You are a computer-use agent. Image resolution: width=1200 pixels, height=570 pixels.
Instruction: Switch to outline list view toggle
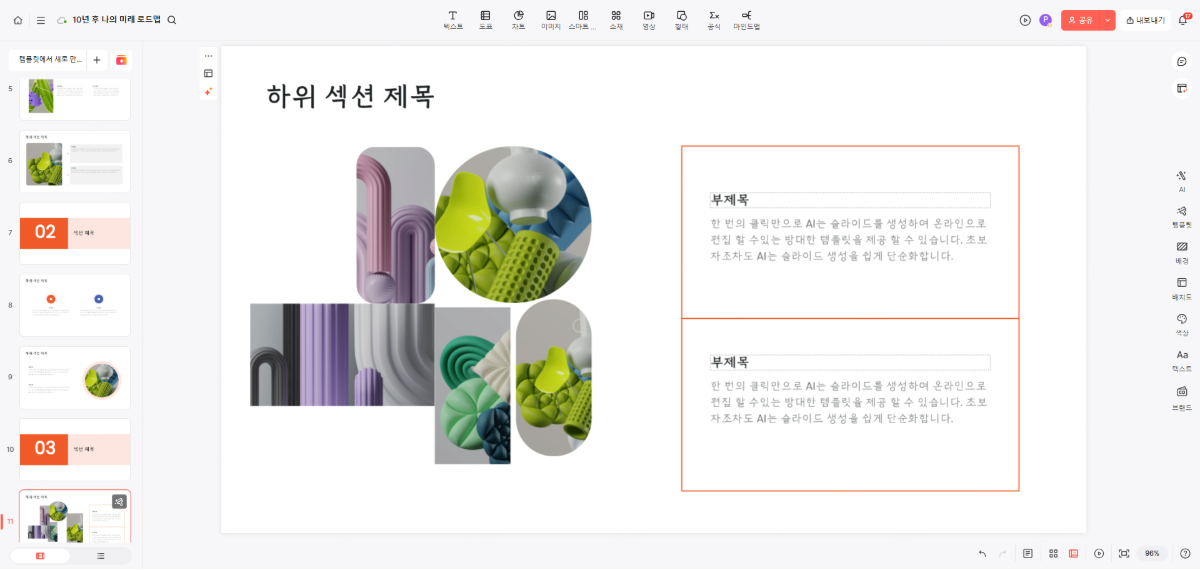tap(100, 555)
